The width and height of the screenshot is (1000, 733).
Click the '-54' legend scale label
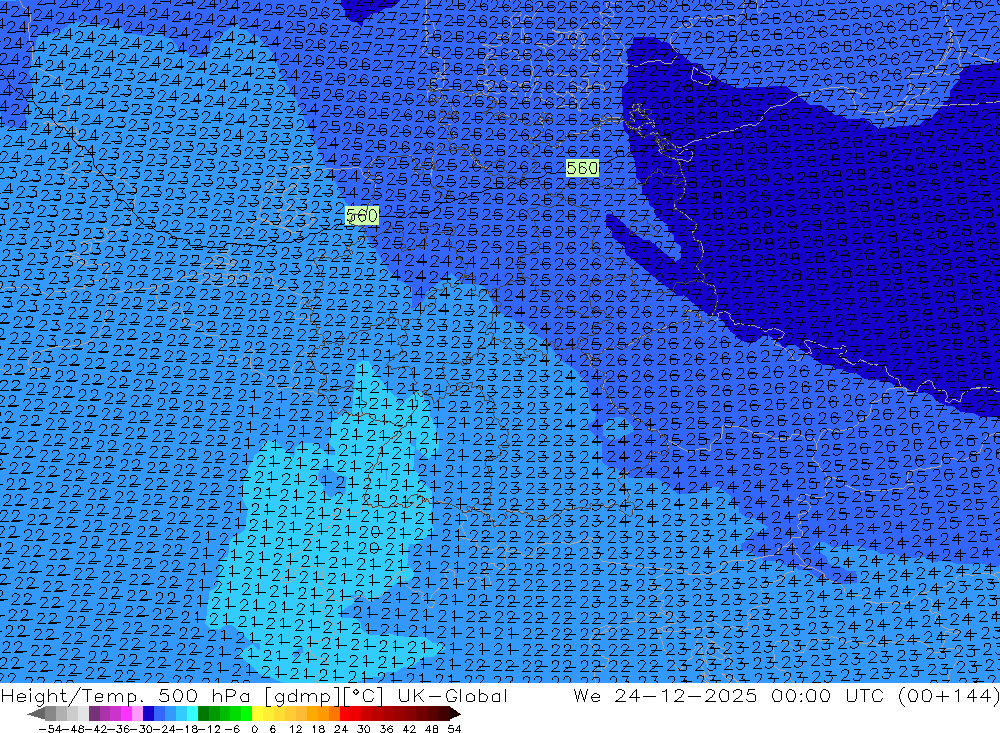coord(50,729)
